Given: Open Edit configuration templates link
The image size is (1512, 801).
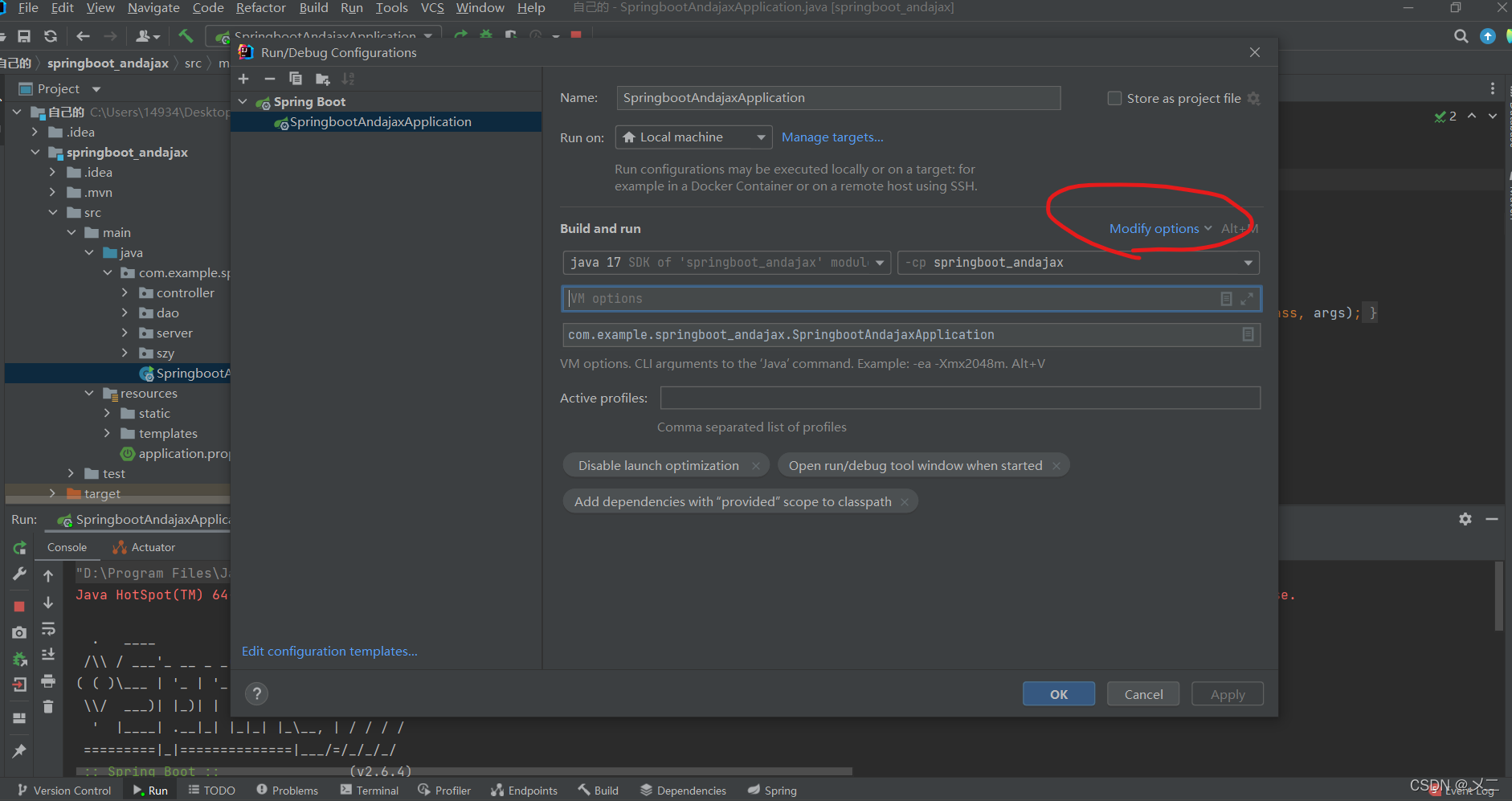Looking at the screenshot, I should point(329,652).
